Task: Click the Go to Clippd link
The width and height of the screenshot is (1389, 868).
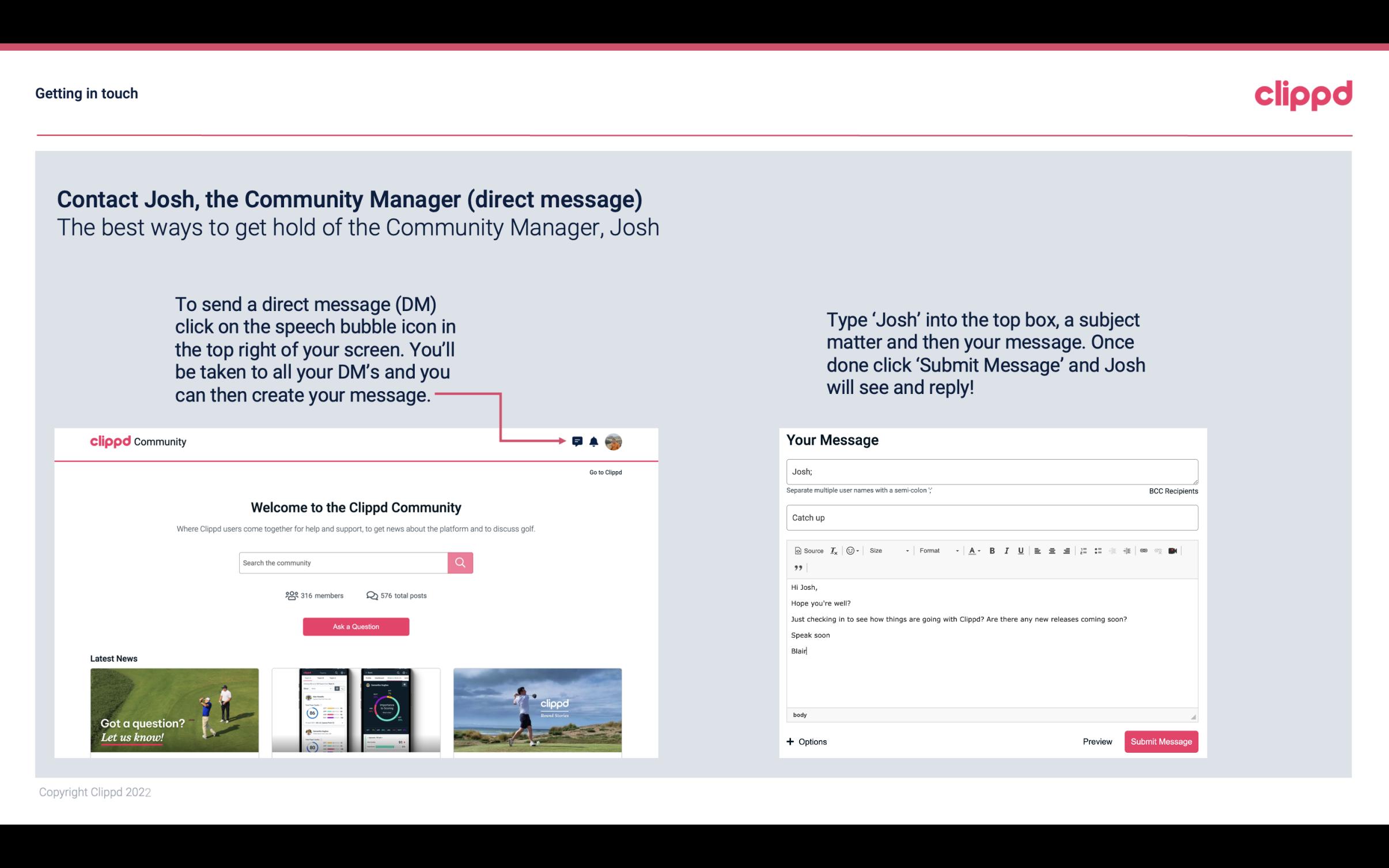Action: click(x=605, y=472)
